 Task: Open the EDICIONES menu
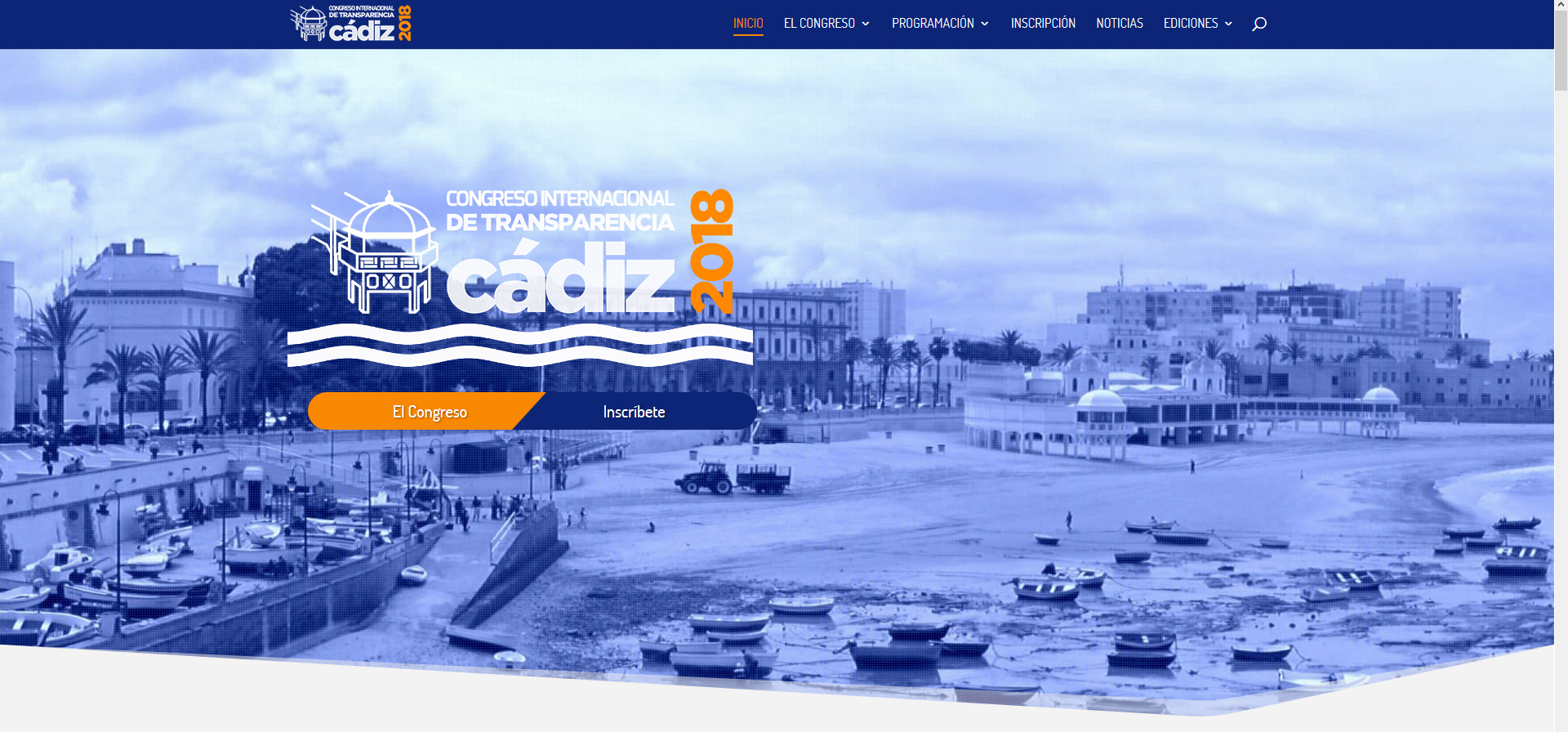click(1191, 24)
